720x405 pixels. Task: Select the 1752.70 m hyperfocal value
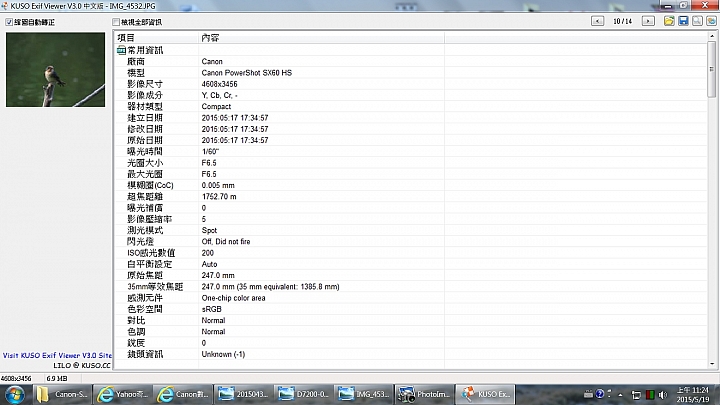click(219, 197)
